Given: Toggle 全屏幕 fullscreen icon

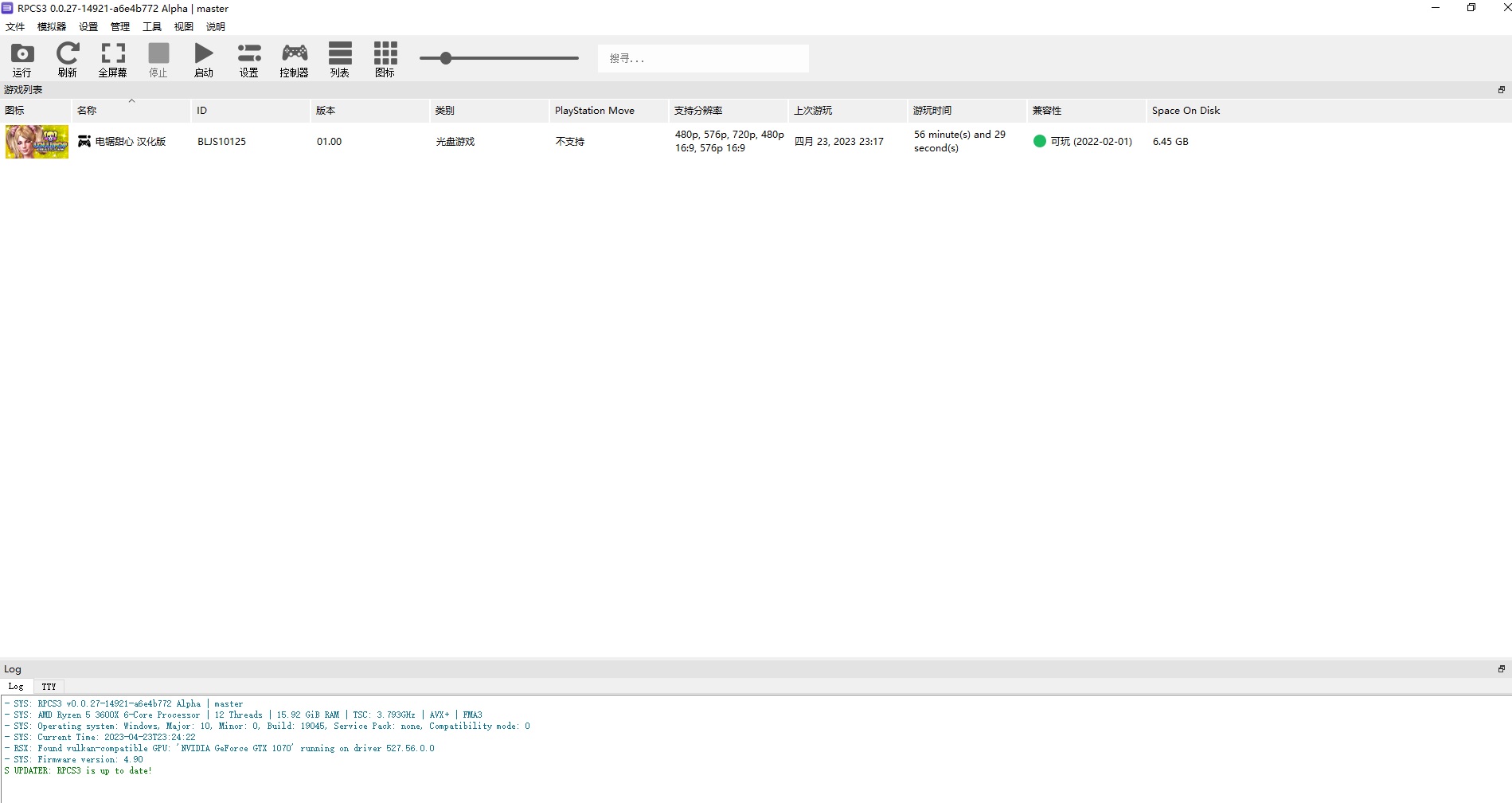Looking at the screenshot, I should pos(113,54).
